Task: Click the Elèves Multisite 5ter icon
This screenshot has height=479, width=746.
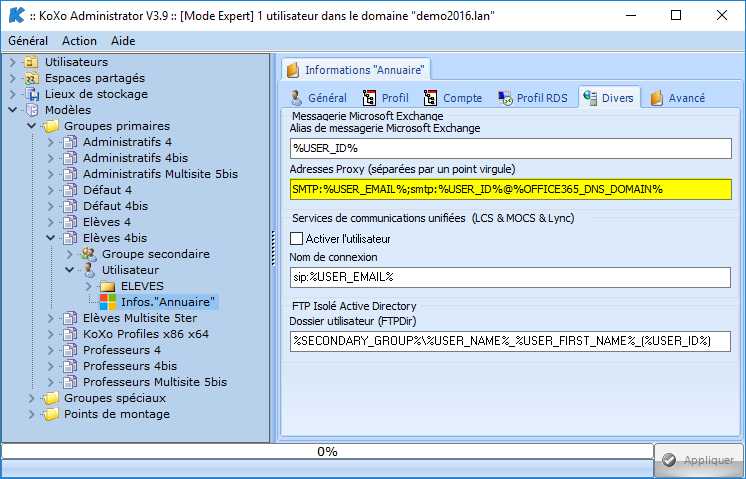Action: tap(70, 318)
